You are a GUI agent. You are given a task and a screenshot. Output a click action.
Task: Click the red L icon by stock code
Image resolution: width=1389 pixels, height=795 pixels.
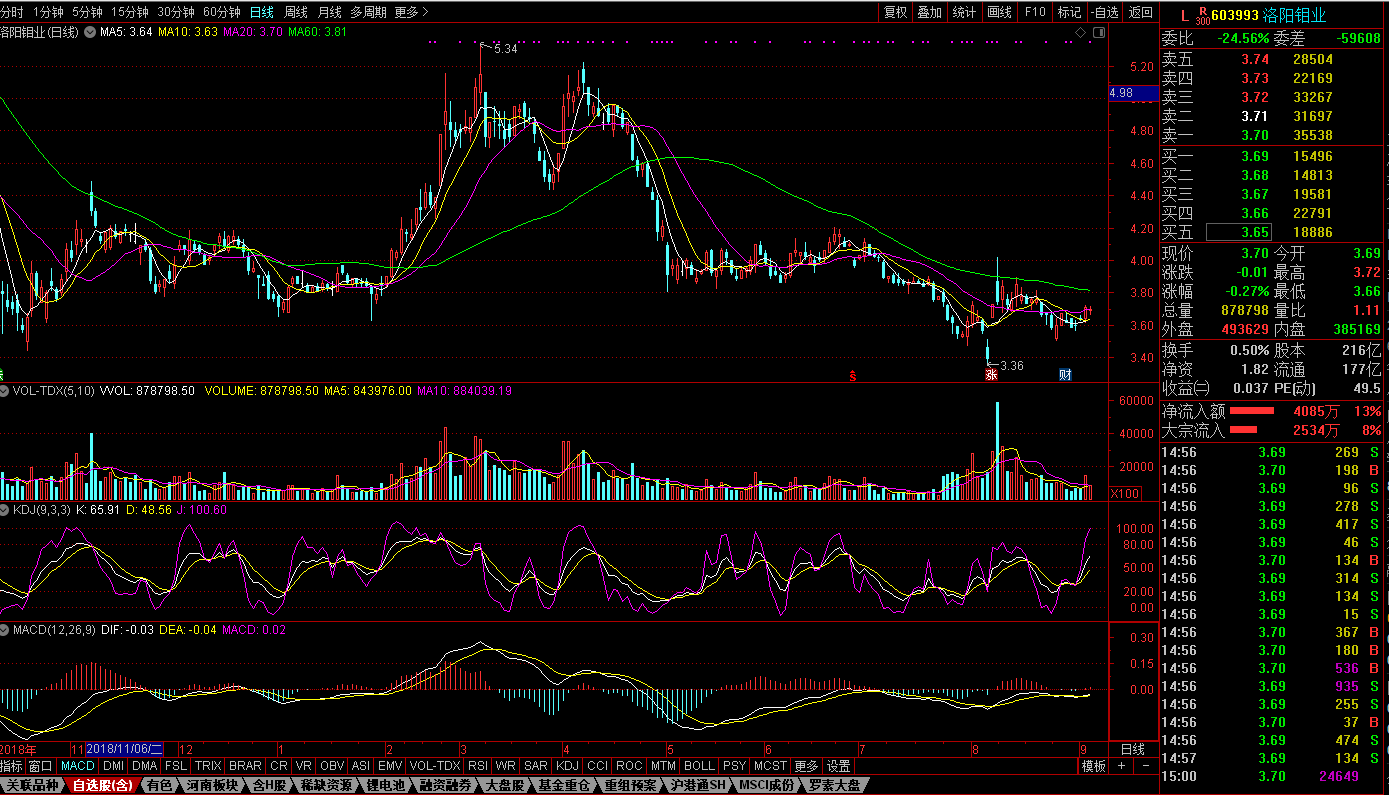click(1184, 15)
